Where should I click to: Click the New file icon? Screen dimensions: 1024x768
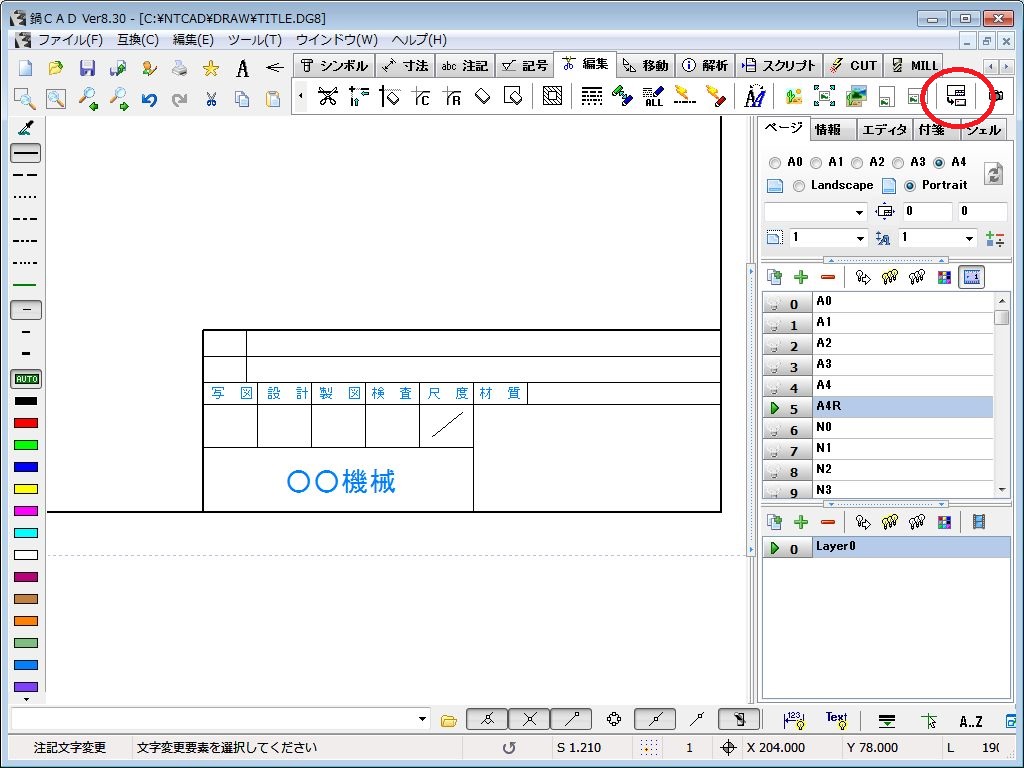(x=25, y=68)
